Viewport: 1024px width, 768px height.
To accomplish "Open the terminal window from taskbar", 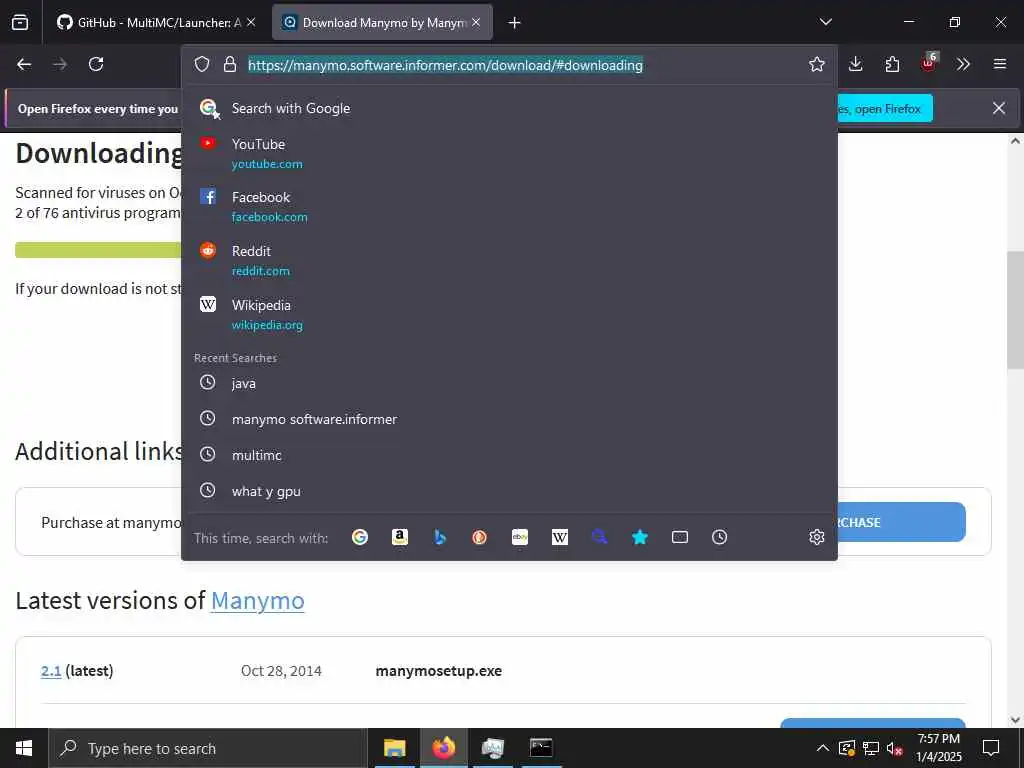I will point(541,748).
